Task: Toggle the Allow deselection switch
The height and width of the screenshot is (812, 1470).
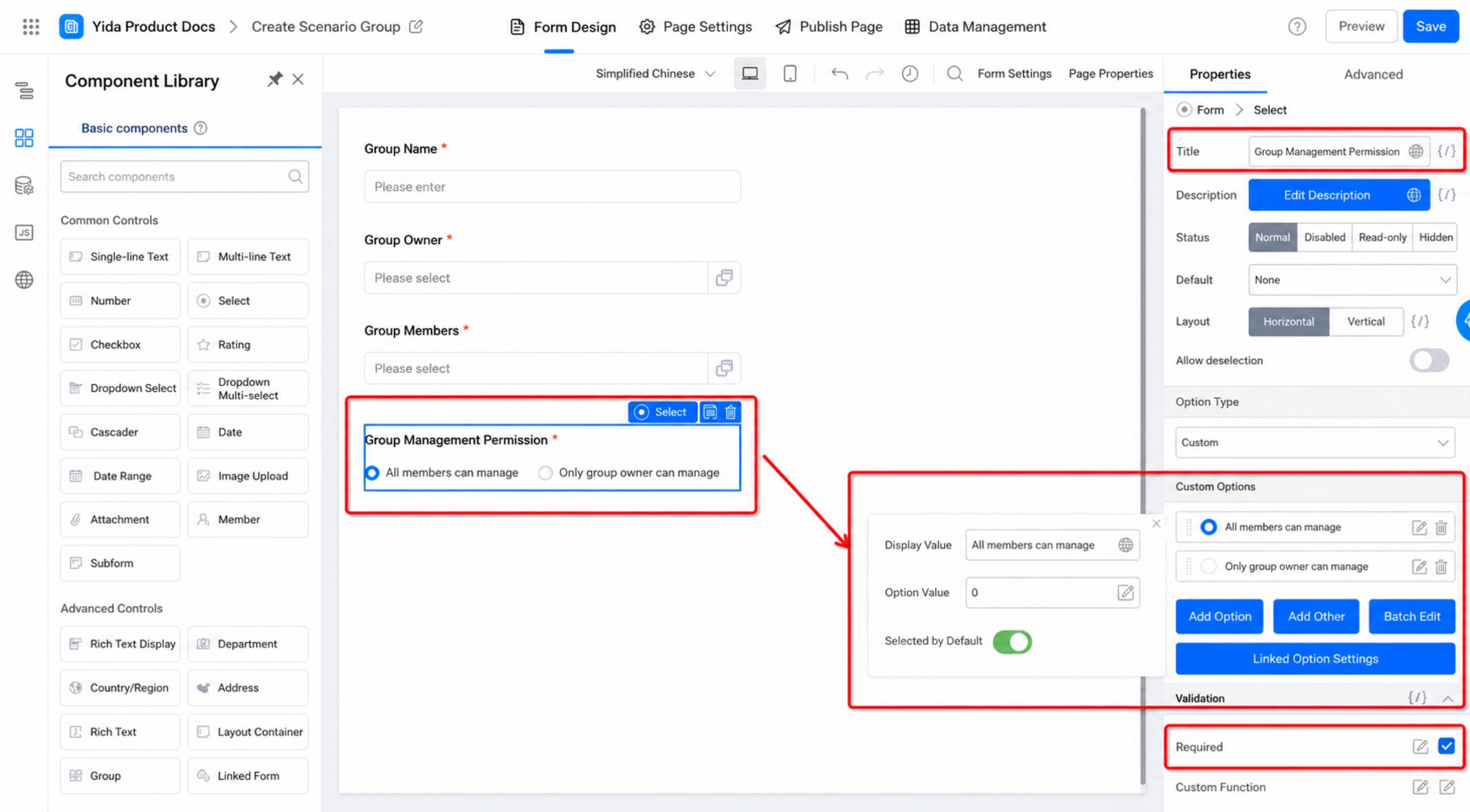Action: 1429,360
